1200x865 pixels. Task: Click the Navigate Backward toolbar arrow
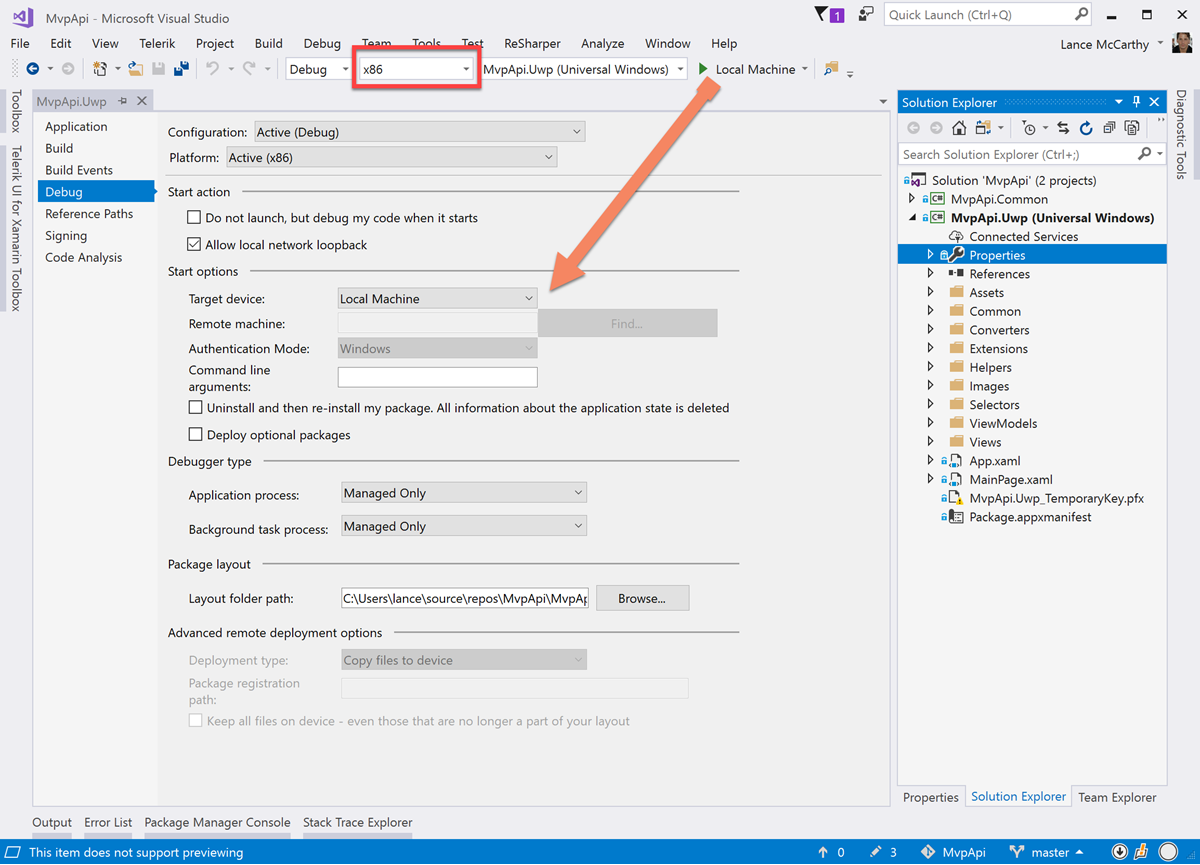[x=33, y=69]
